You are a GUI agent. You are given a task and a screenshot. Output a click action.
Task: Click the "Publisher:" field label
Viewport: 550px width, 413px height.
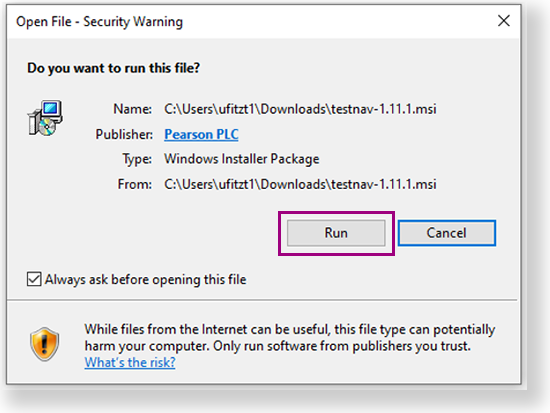[124, 134]
